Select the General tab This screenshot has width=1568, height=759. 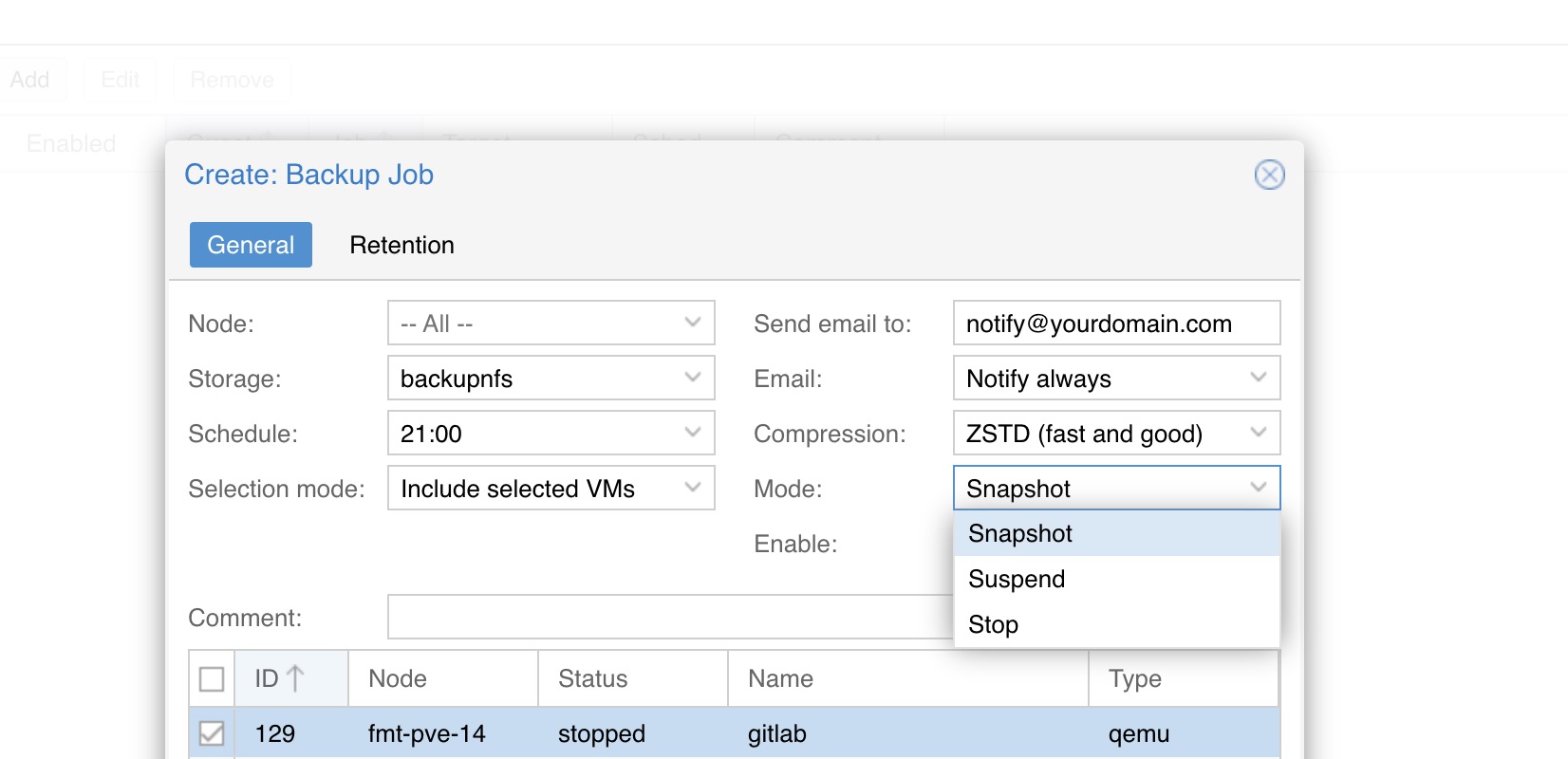click(x=251, y=245)
